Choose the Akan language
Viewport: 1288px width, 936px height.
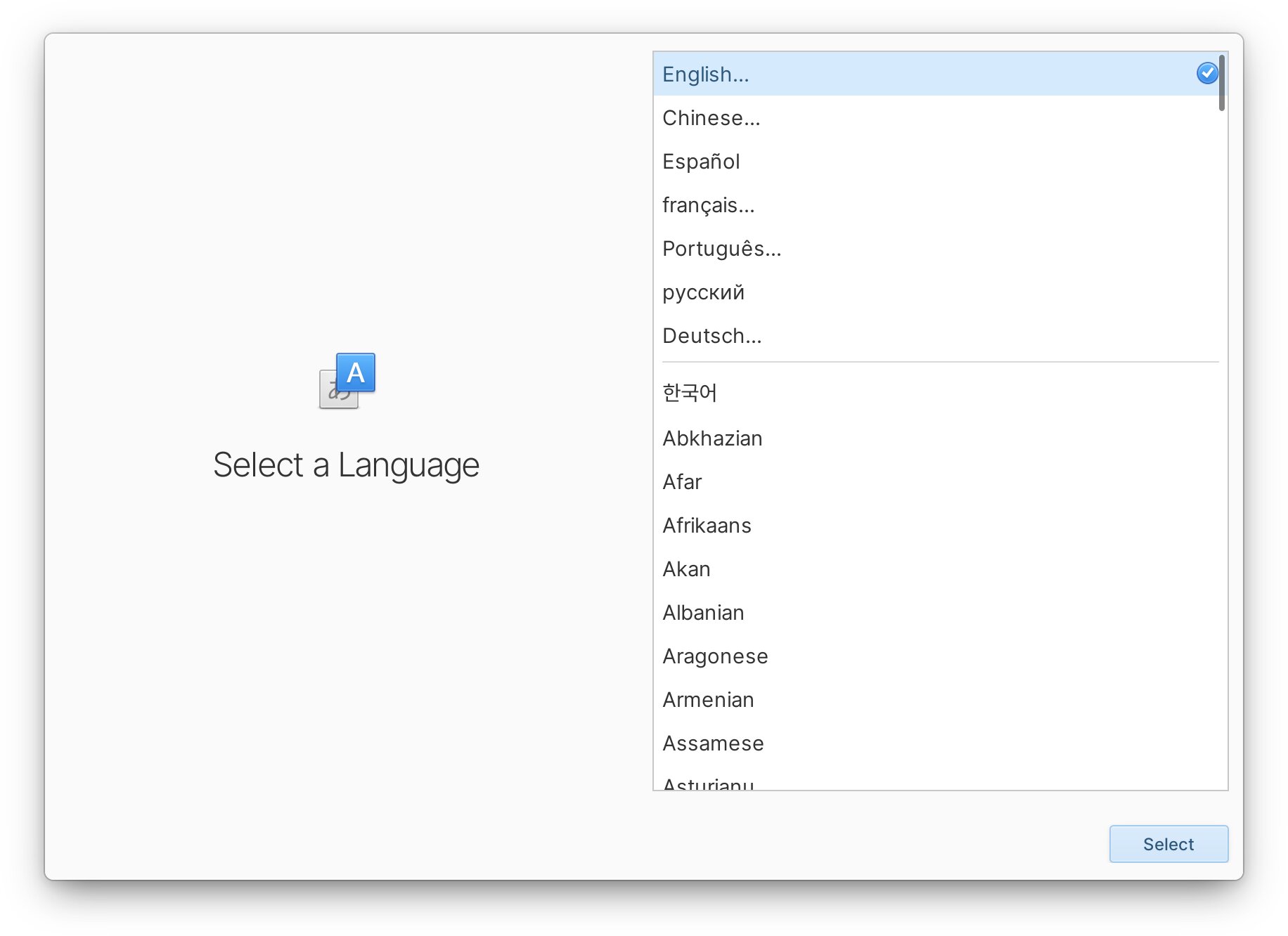tap(686, 569)
